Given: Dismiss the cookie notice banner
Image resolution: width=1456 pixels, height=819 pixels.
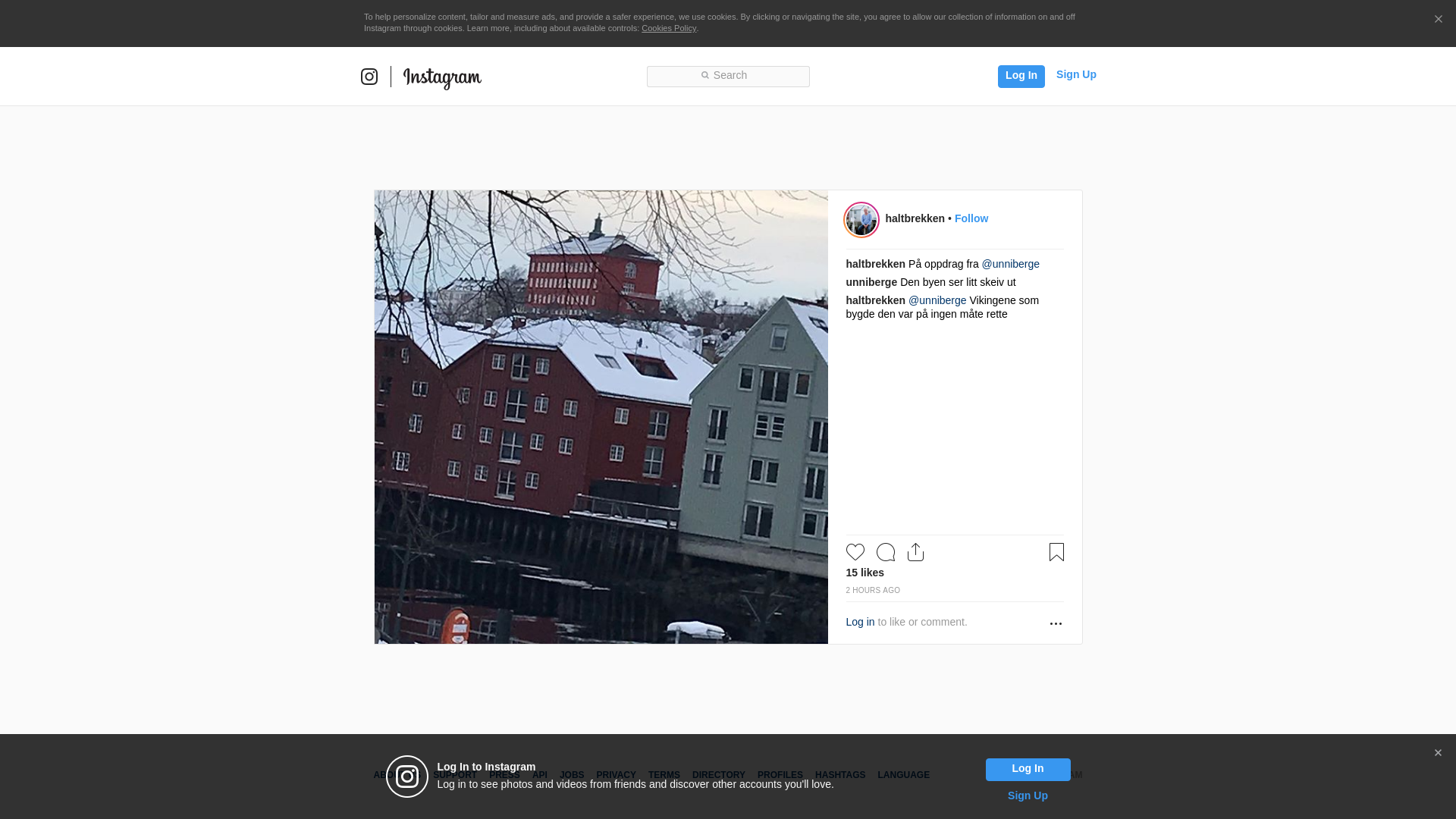Looking at the screenshot, I should [1438, 19].
